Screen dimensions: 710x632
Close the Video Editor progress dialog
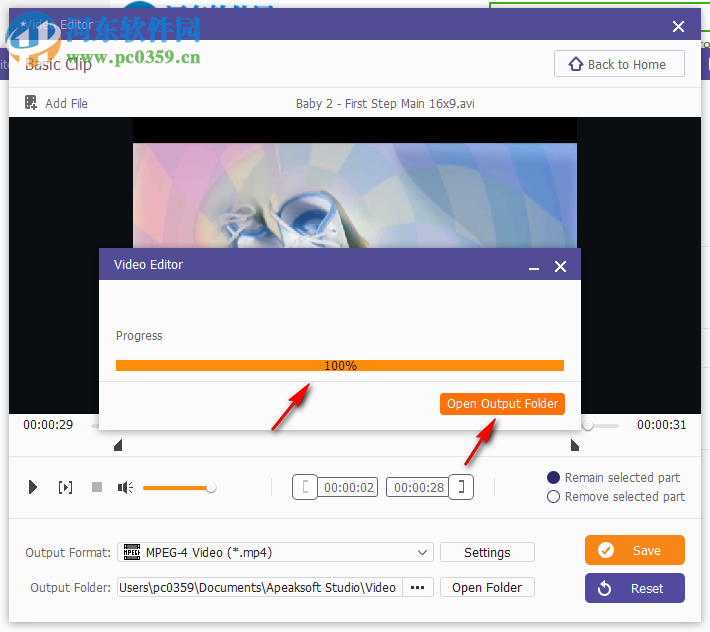[561, 267]
